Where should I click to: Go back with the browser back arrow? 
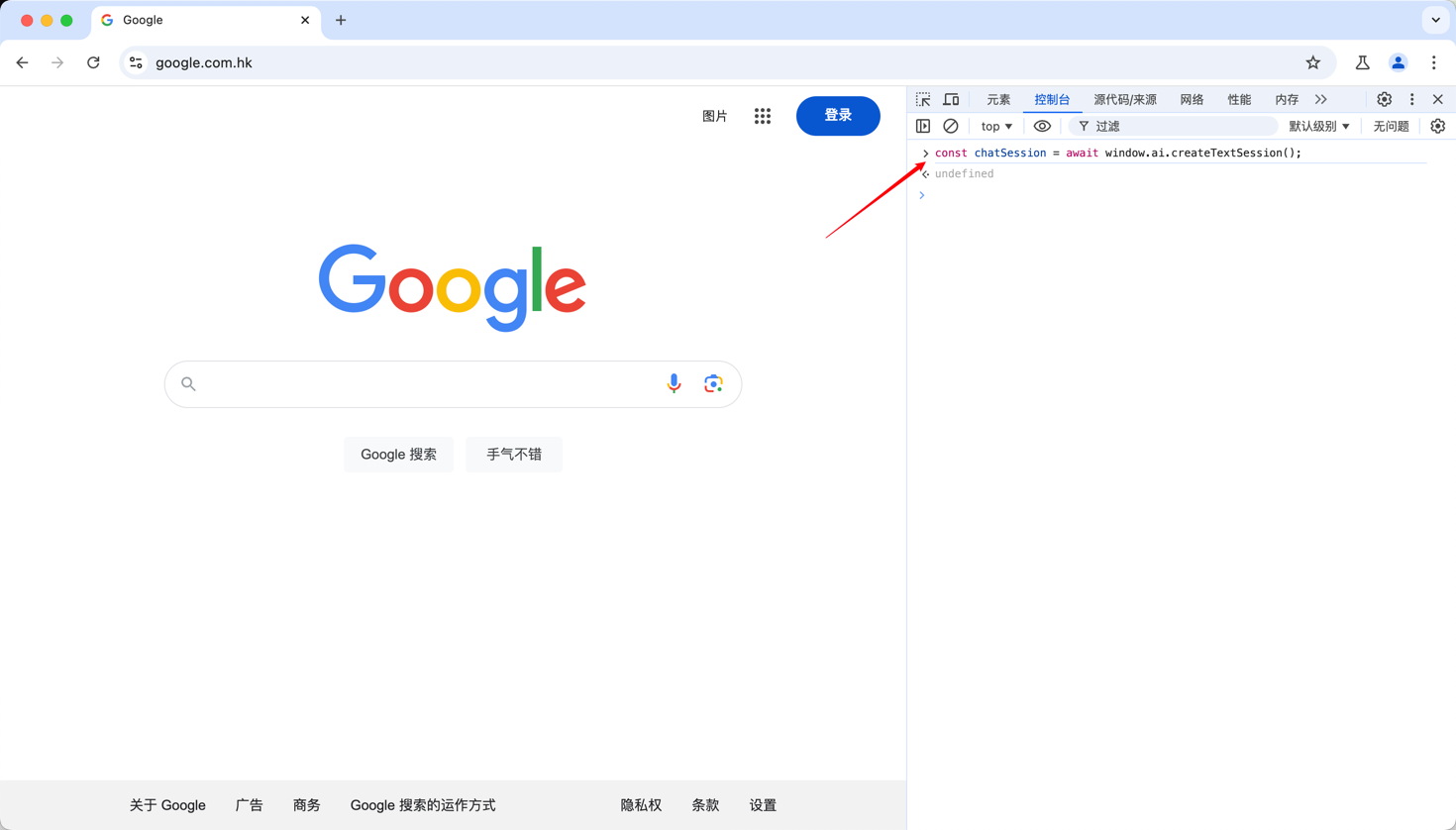pyautogui.click(x=22, y=62)
